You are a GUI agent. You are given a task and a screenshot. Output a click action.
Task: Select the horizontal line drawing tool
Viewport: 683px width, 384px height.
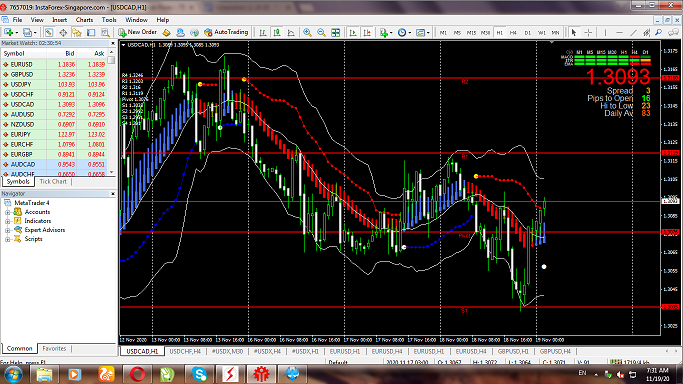tap(619, 32)
